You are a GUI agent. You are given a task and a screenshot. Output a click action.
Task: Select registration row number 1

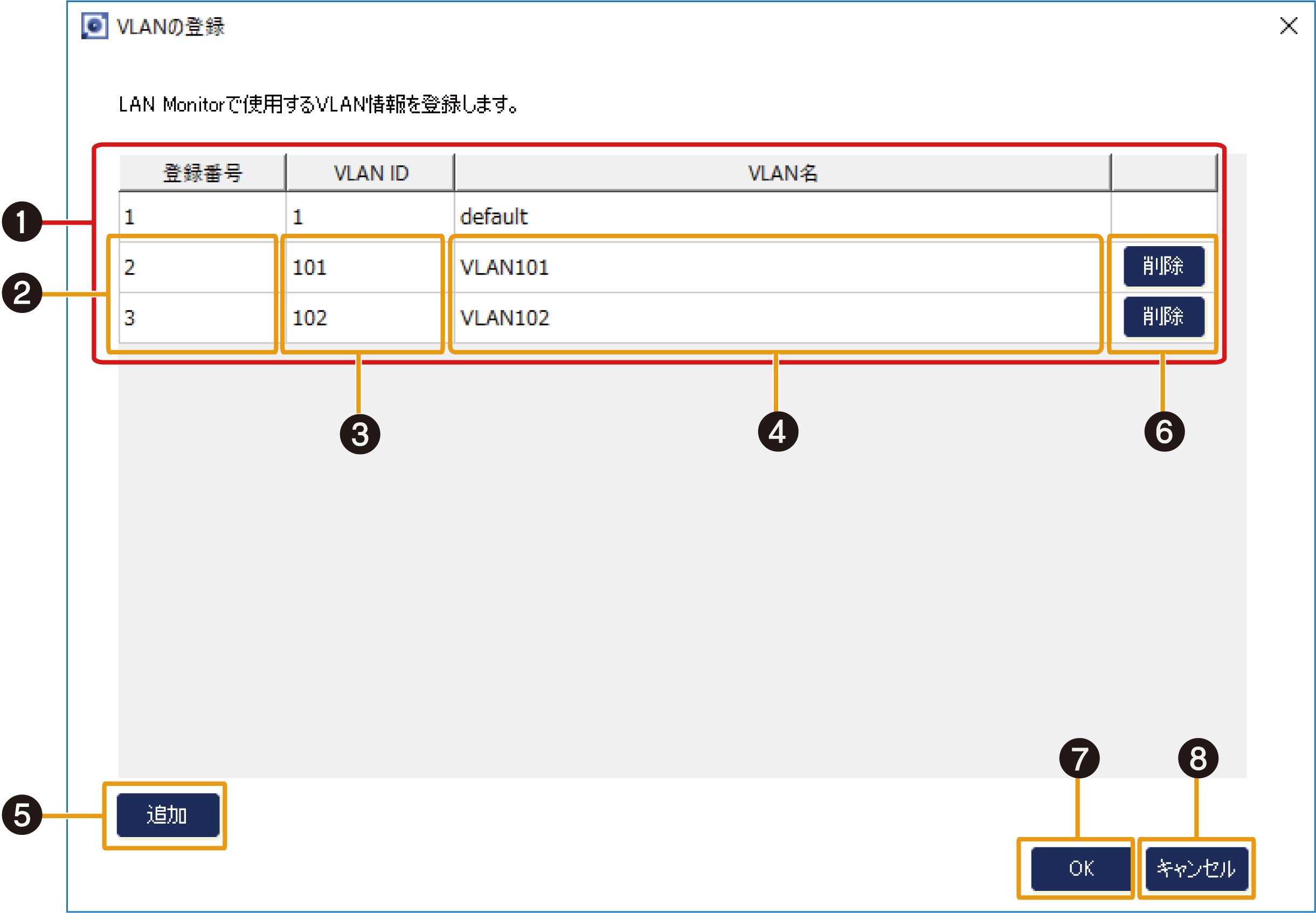tap(202, 215)
